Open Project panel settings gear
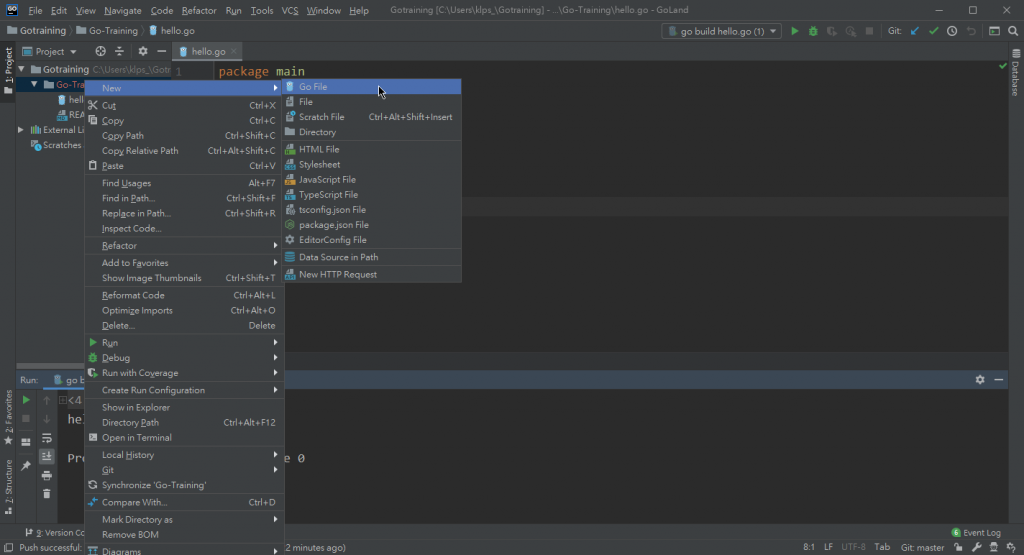The width and height of the screenshot is (1024, 555). [142, 51]
